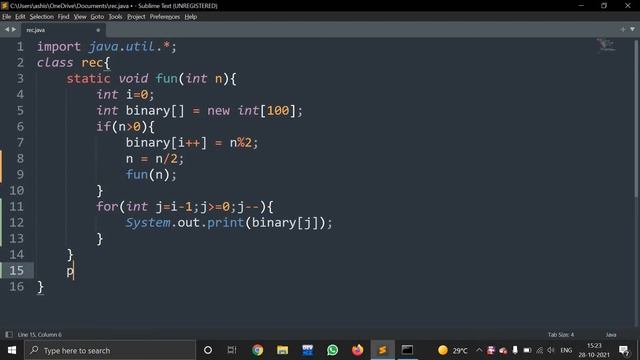Open the 29°C weather widget
Image resolution: width=640 pixels, height=360 pixels.
tap(453, 350)
